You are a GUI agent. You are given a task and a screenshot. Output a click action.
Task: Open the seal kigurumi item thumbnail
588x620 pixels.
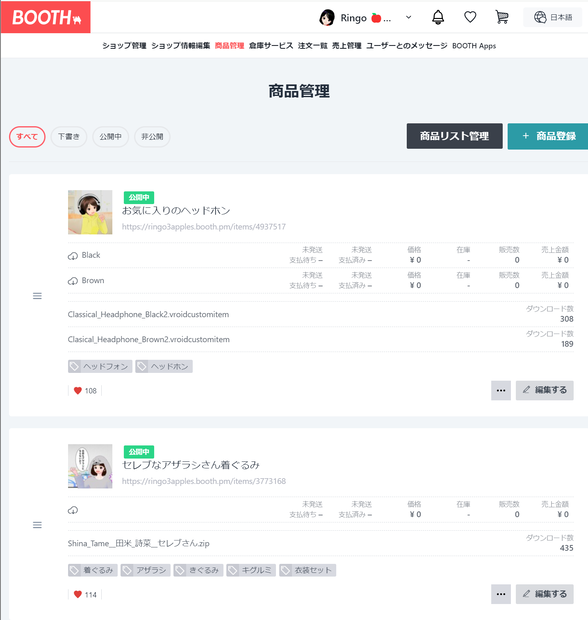tap(90, 467)
